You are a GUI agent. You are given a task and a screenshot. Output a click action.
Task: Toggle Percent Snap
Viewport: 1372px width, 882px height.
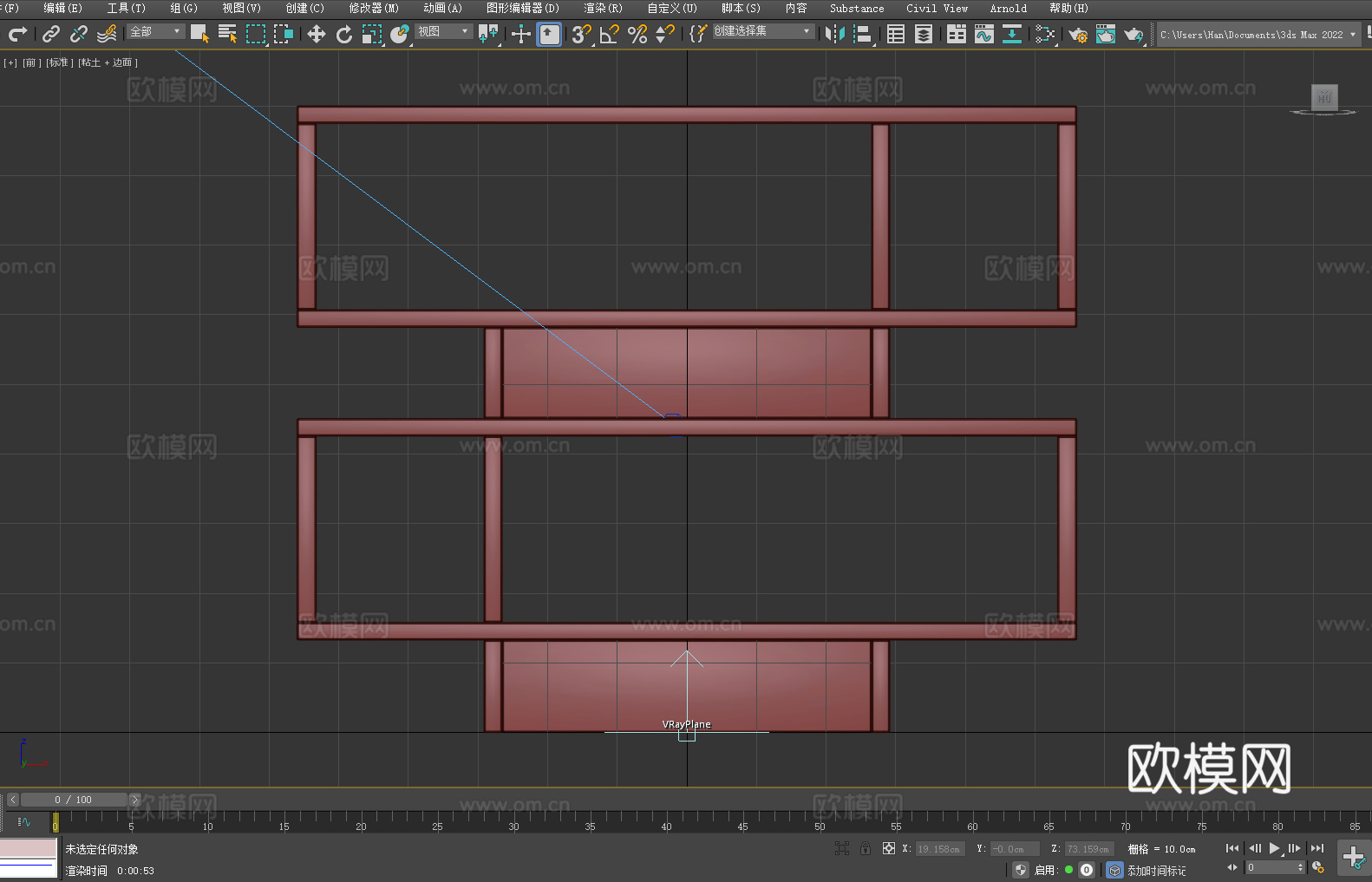(637, 34)
